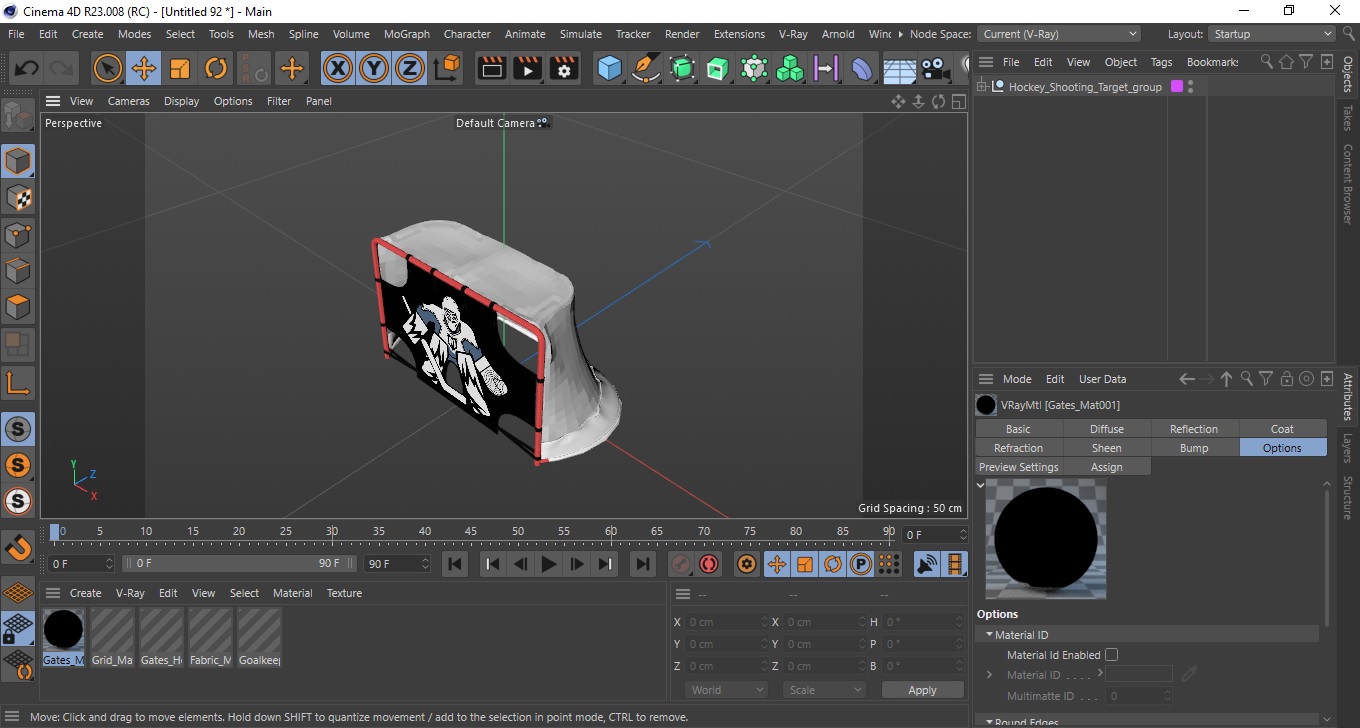
Task: Click the Make Editable icon
Action: (18, 116)
